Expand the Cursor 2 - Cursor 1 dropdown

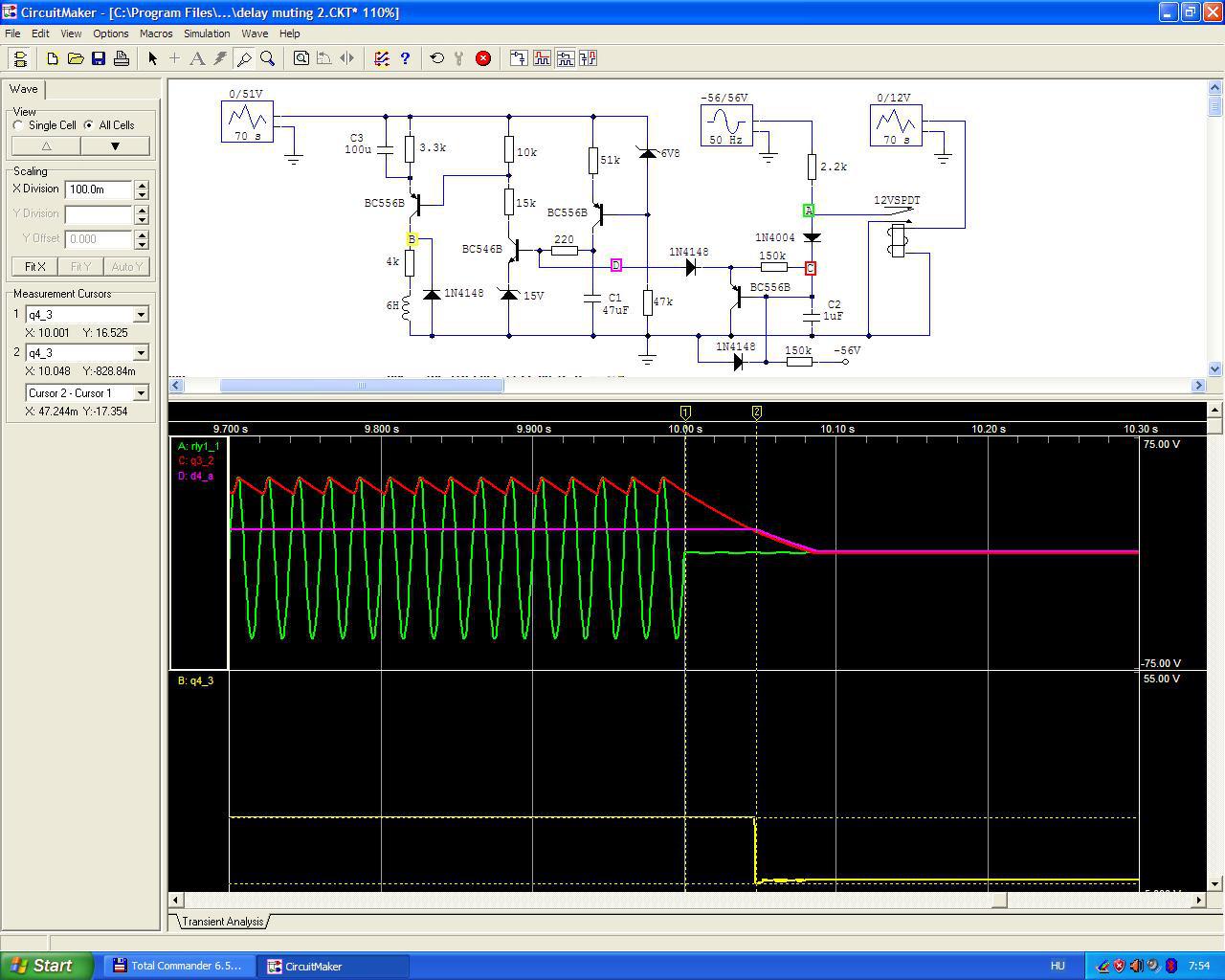[141, 393]
